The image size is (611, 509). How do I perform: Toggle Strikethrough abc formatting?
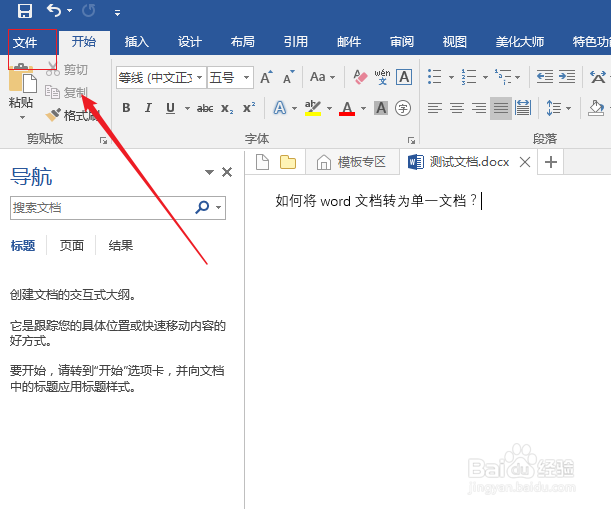[205, 108]
